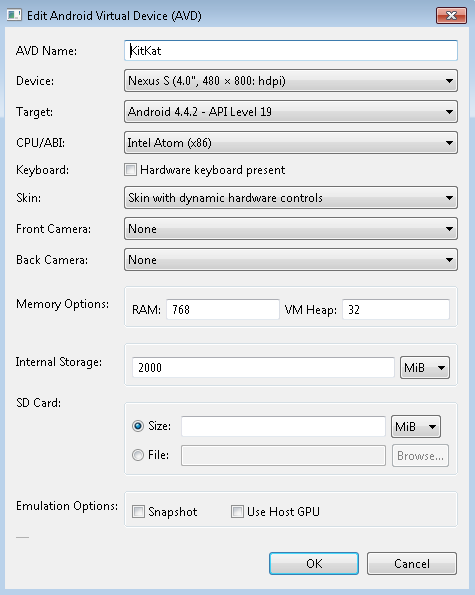Click the AVD window icon in title bar

pos(14,15)
